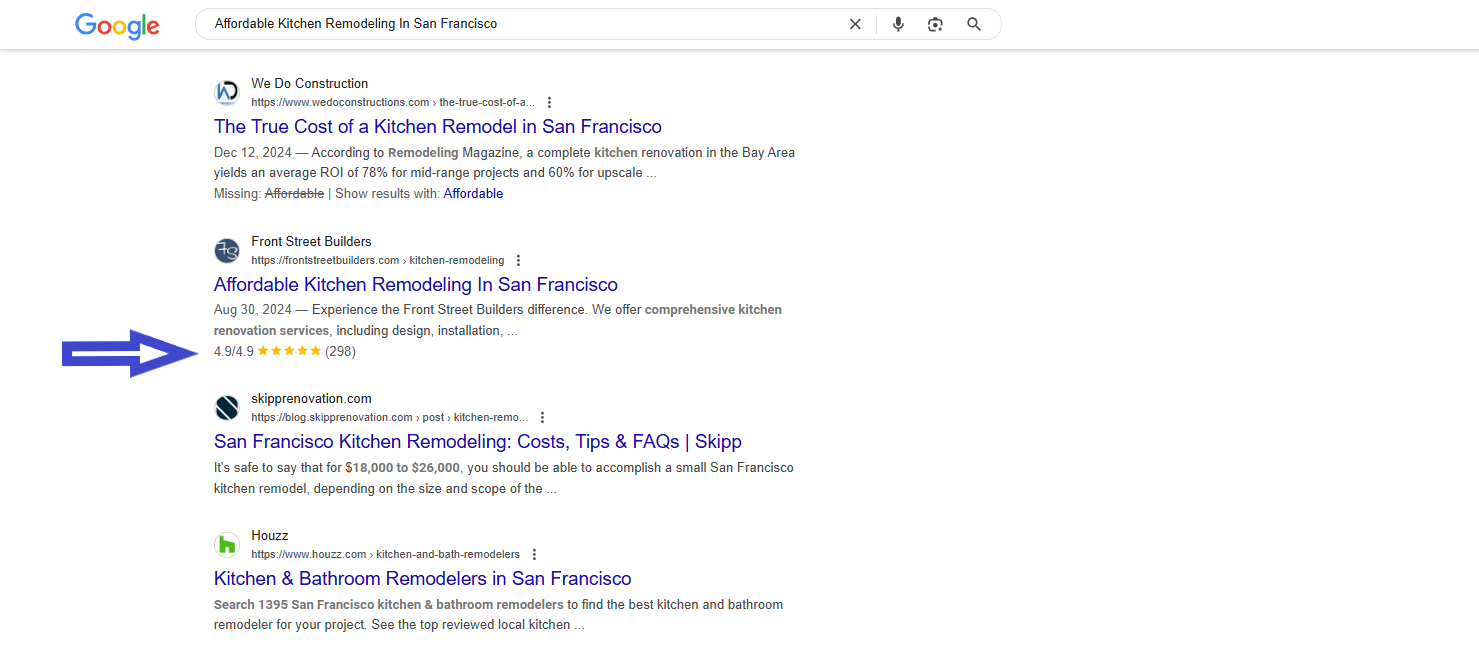Open San Francisco Kitchen Remodeling Skipp link
Viewport: 1479px width, 650px height.
(478, 442)
